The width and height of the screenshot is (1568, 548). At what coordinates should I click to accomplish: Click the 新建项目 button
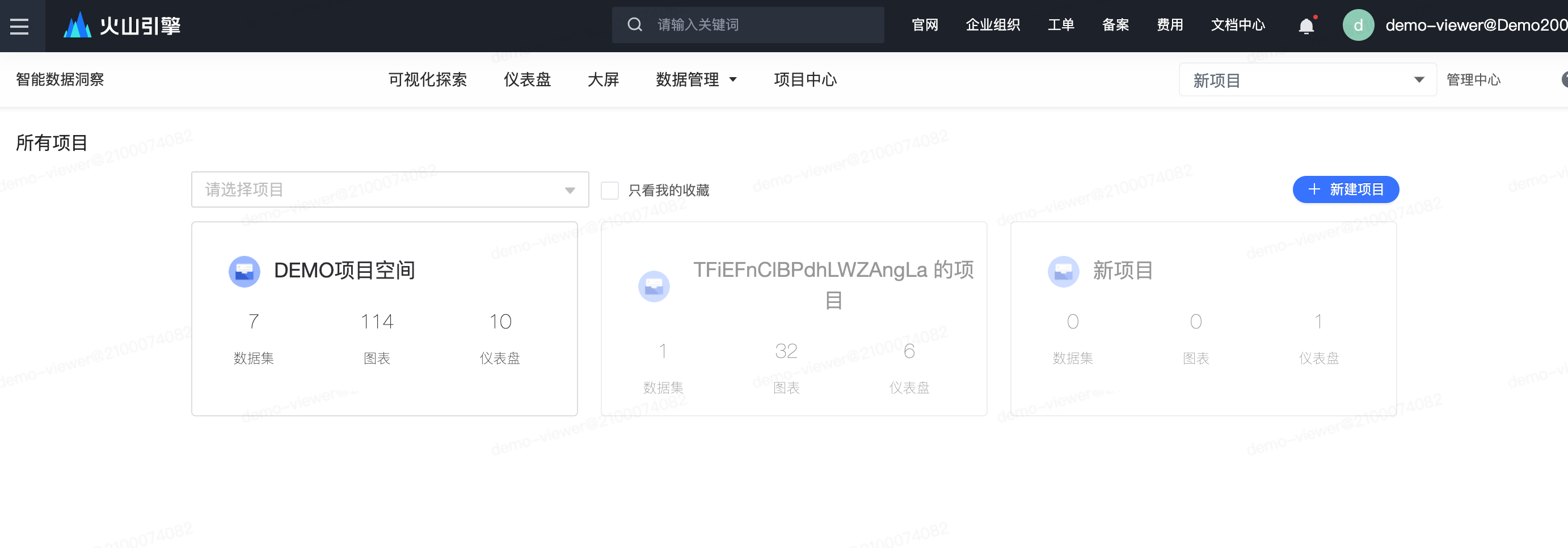coord(1345,189)
